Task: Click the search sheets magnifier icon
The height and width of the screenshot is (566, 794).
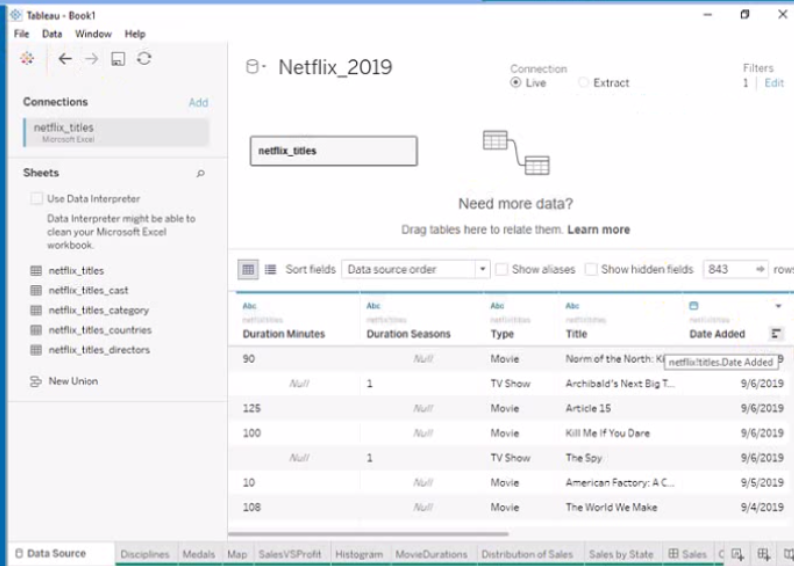Action: pos(200,174)
